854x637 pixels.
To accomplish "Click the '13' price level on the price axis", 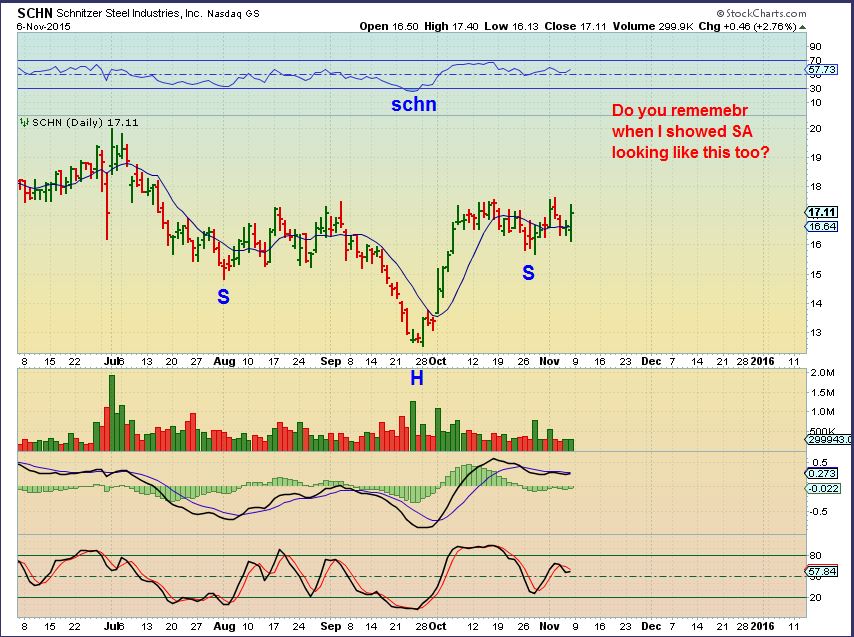I will (816, 333).
